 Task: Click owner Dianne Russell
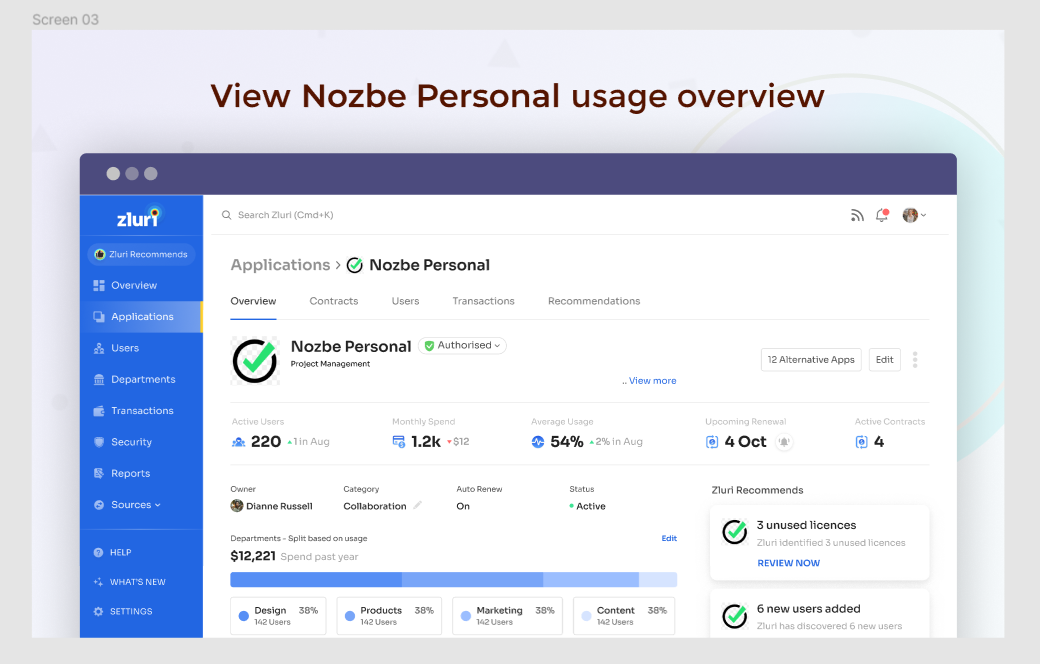[x=272, y=506]
